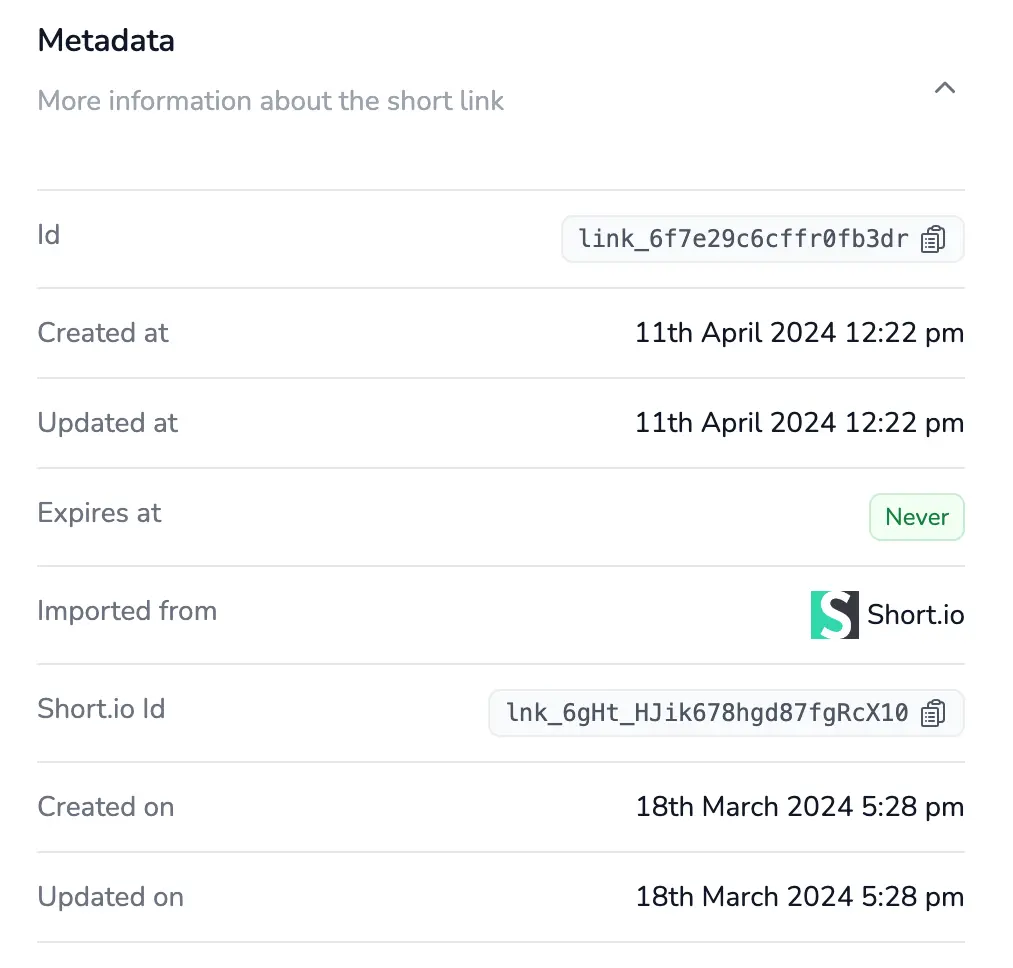Screen dimensions: 1013x968
Task: Click the Id value link_6f7e29c6cffr0fb3dr
Action: tap(743, 239)
